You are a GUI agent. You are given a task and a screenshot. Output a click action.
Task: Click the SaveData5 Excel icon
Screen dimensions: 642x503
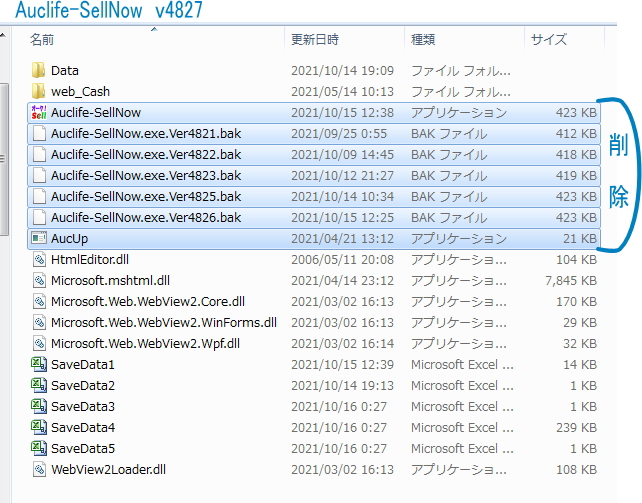pos(39,449)
